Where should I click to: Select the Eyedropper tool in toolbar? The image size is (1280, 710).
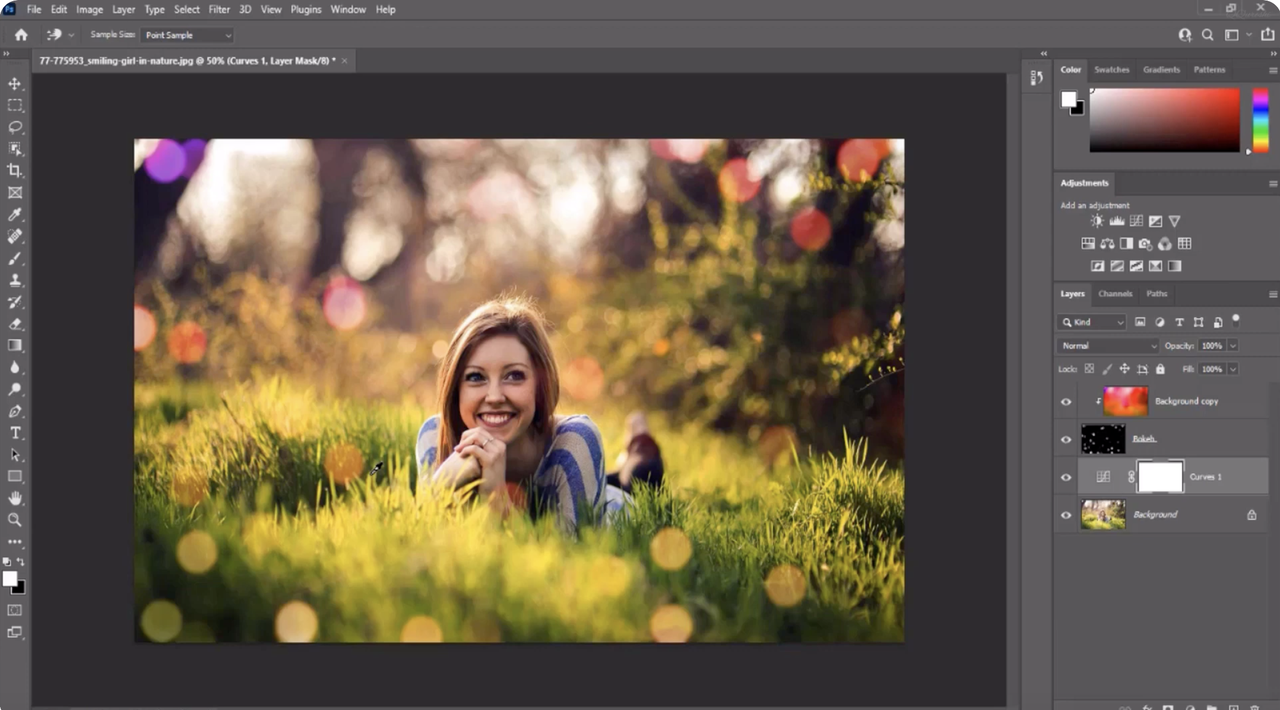(x=15, y=215)
